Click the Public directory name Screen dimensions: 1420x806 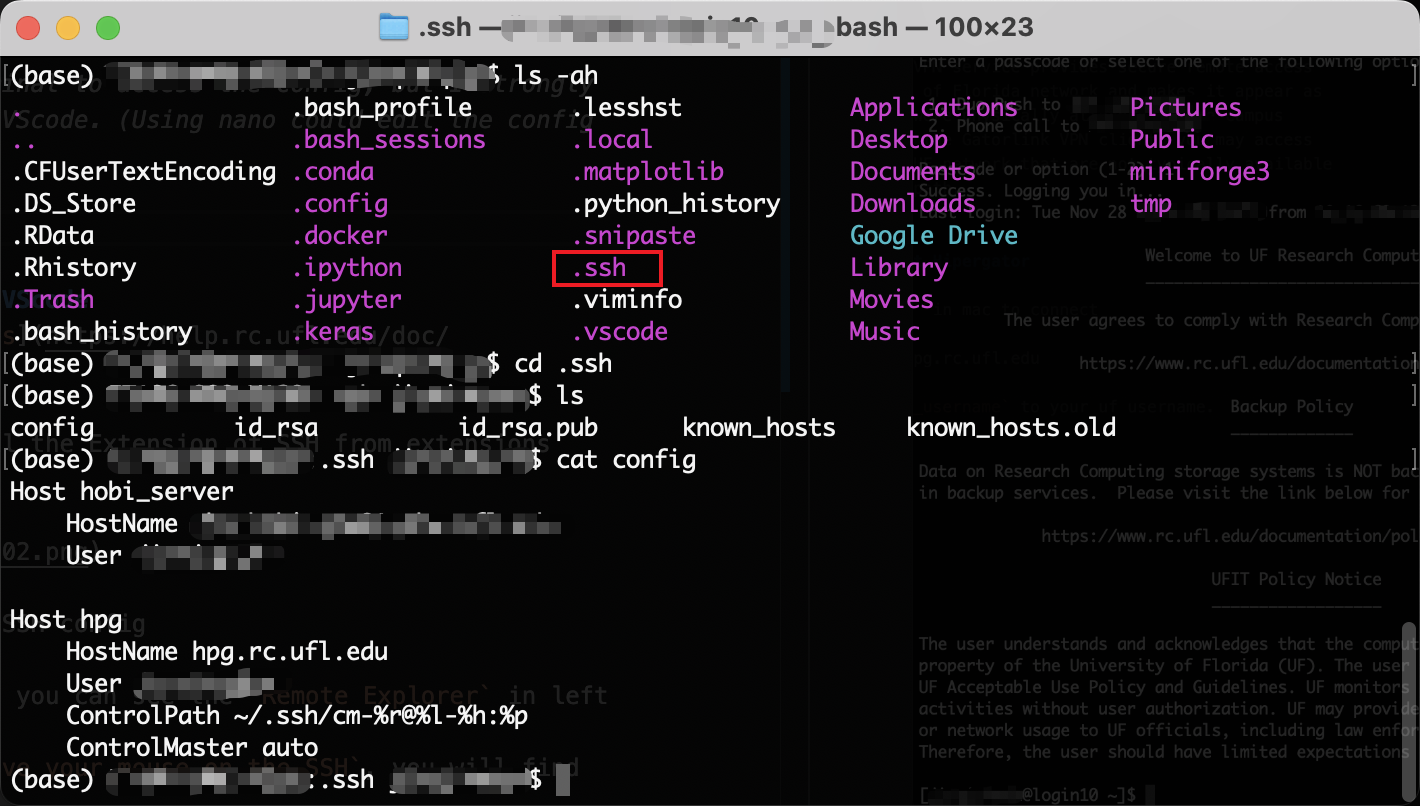tap(1172, 139)
